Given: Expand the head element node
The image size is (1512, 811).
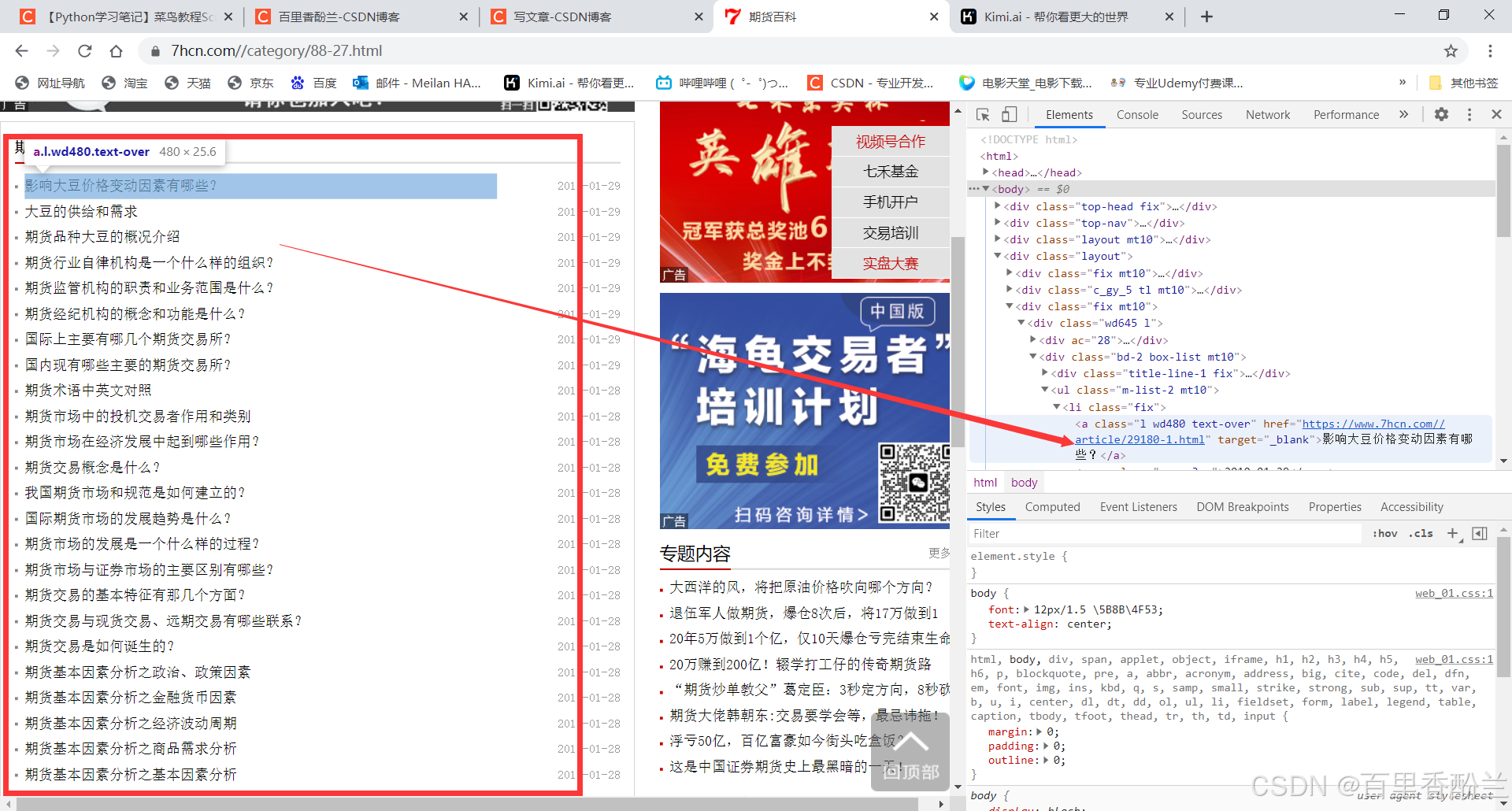Looking at the screenshot, I should [986, 172].
